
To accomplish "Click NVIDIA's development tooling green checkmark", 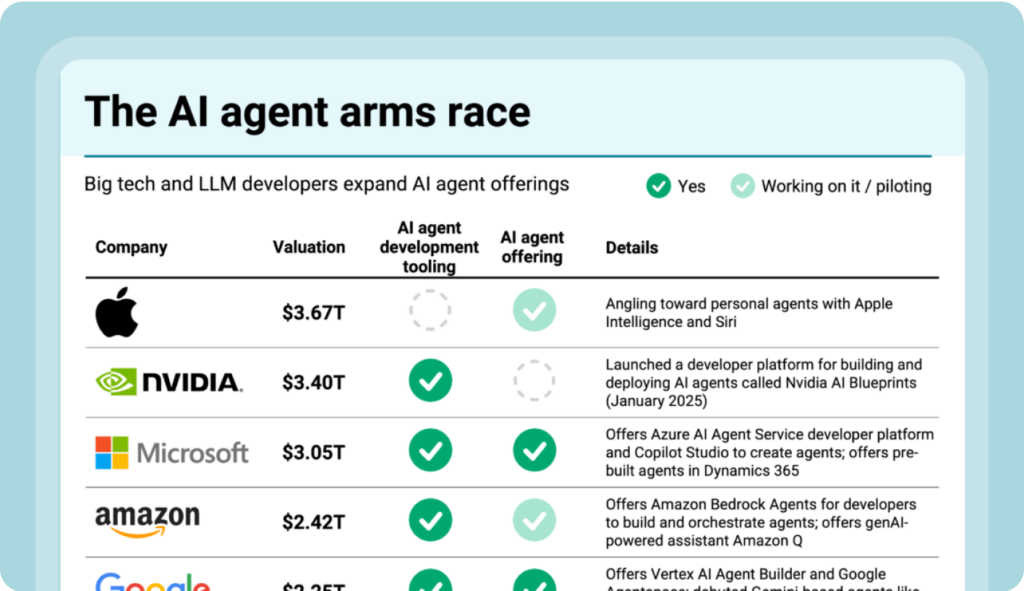I will (430, 381).
